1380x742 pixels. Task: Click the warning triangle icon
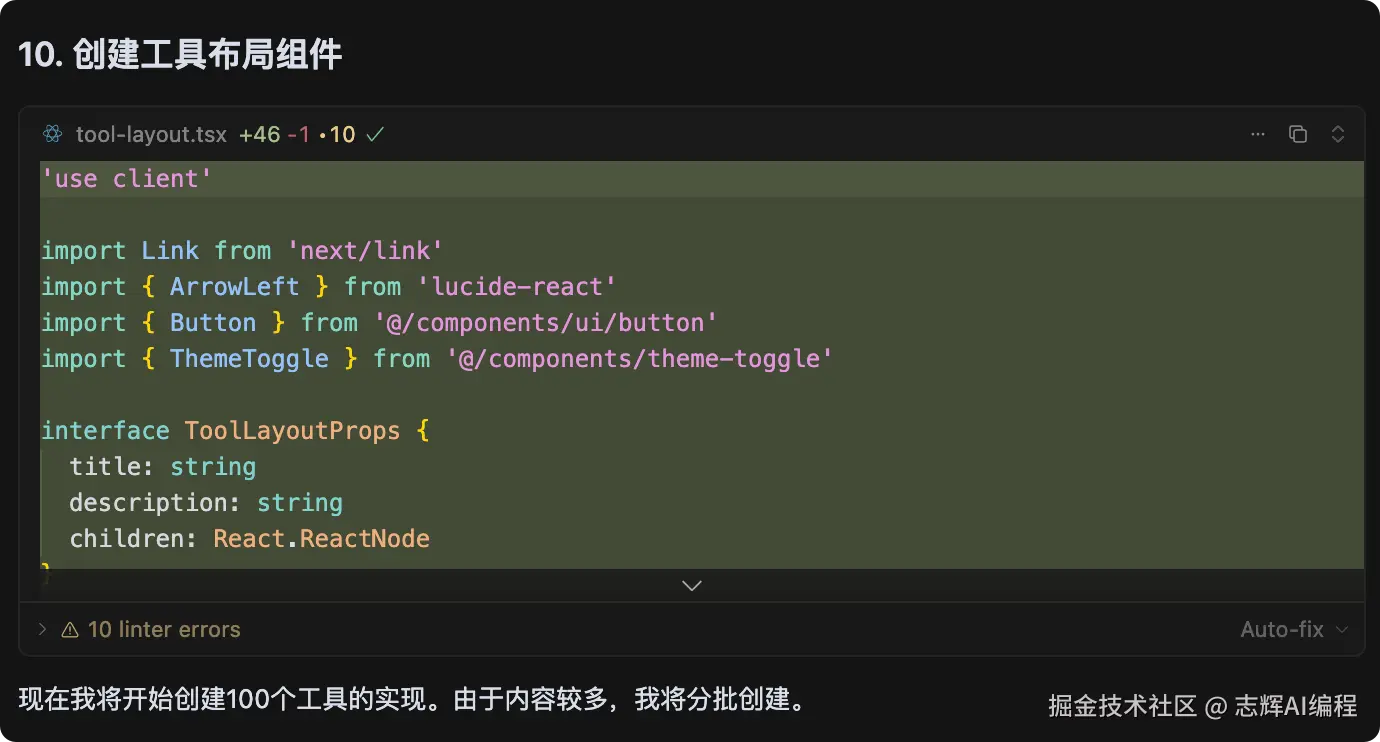(70, 630)
